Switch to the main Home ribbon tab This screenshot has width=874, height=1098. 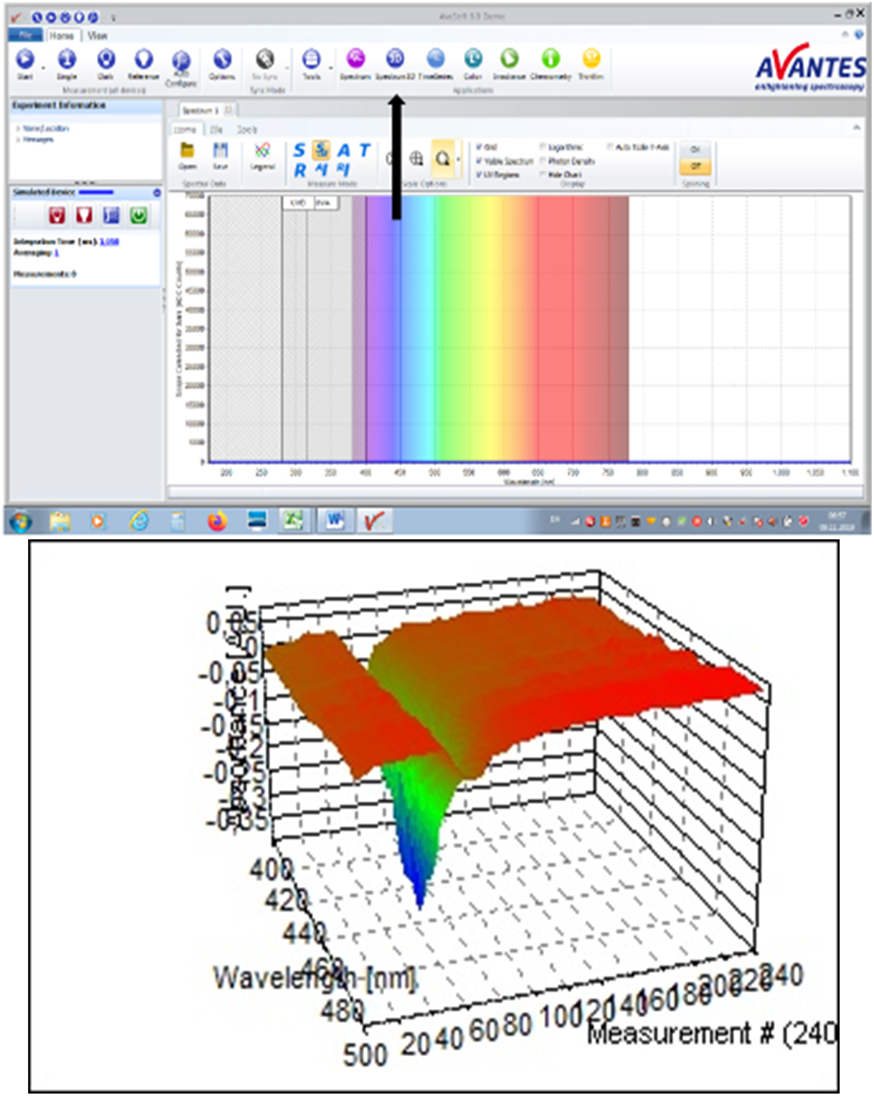pyautogui.click(x=62, y=35)
